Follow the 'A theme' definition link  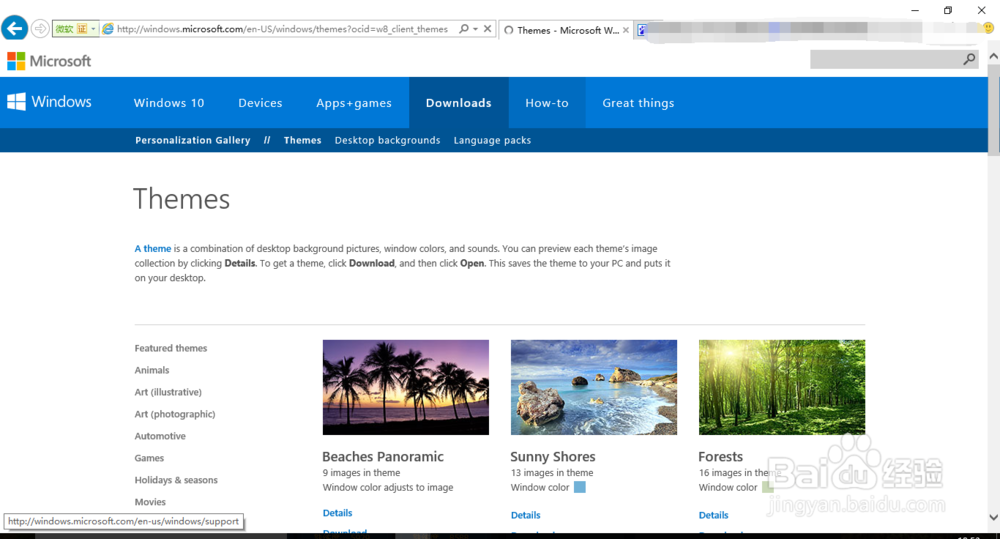(152, 249)
